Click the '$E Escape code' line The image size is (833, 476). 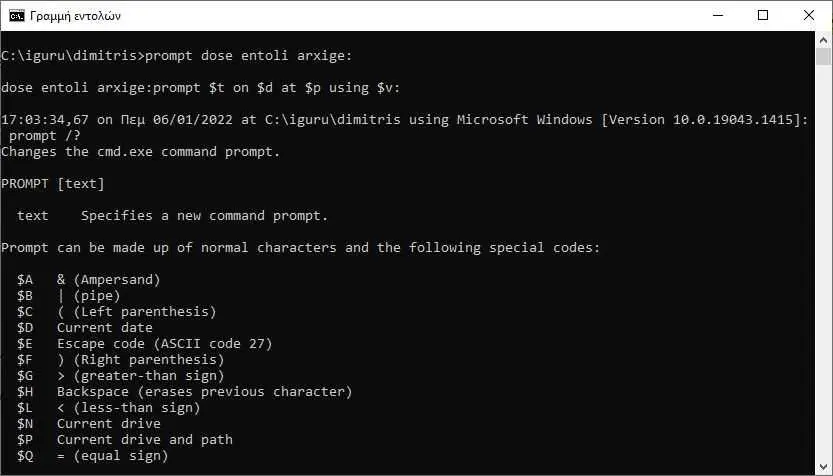click(x=144, y=344)
